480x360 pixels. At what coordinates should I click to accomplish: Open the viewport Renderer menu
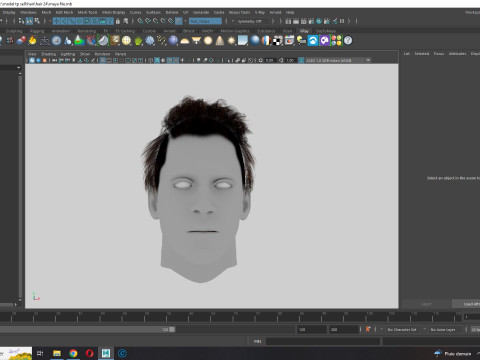(x=102, y=54)
